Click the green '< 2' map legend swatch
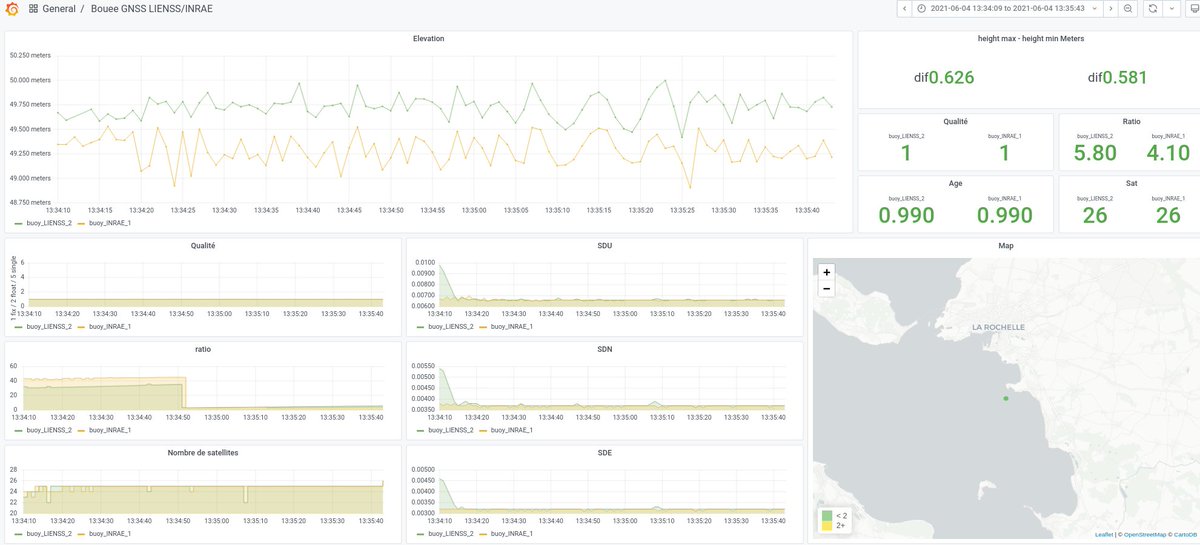 (x=826, y=516)
